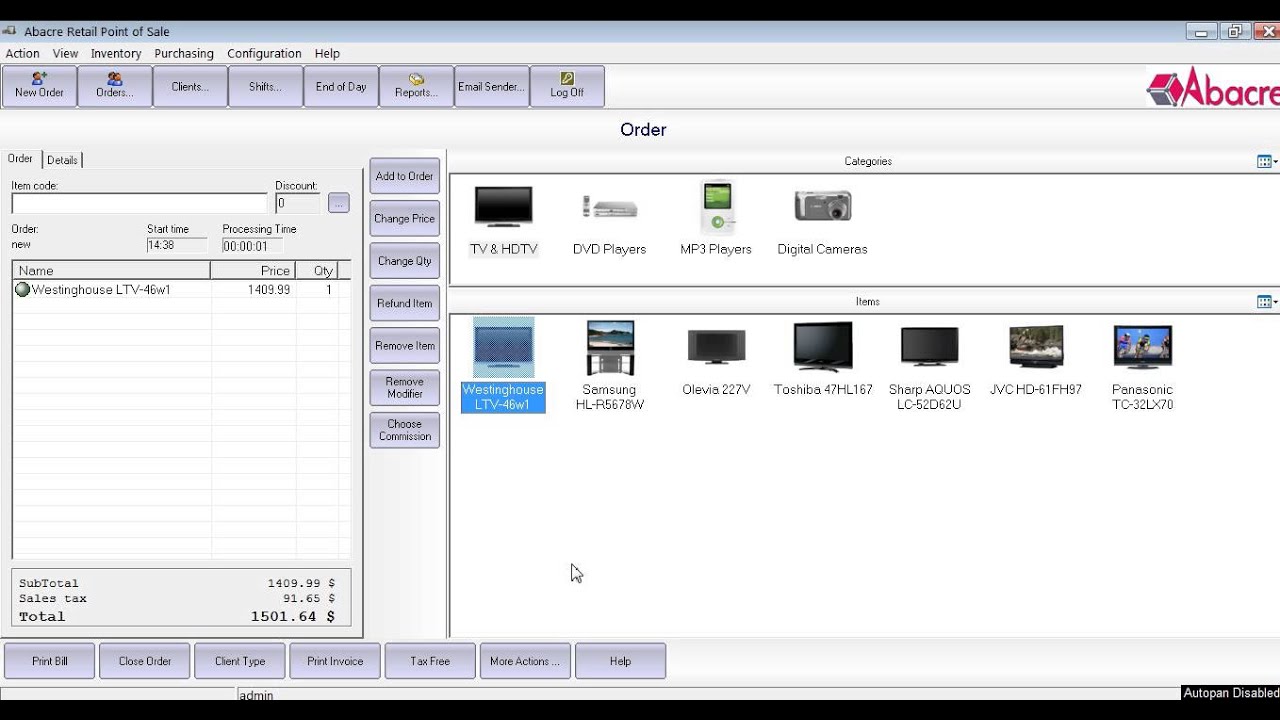Click the Processing Time field
Screen dimensions: 1280x720
252,246
